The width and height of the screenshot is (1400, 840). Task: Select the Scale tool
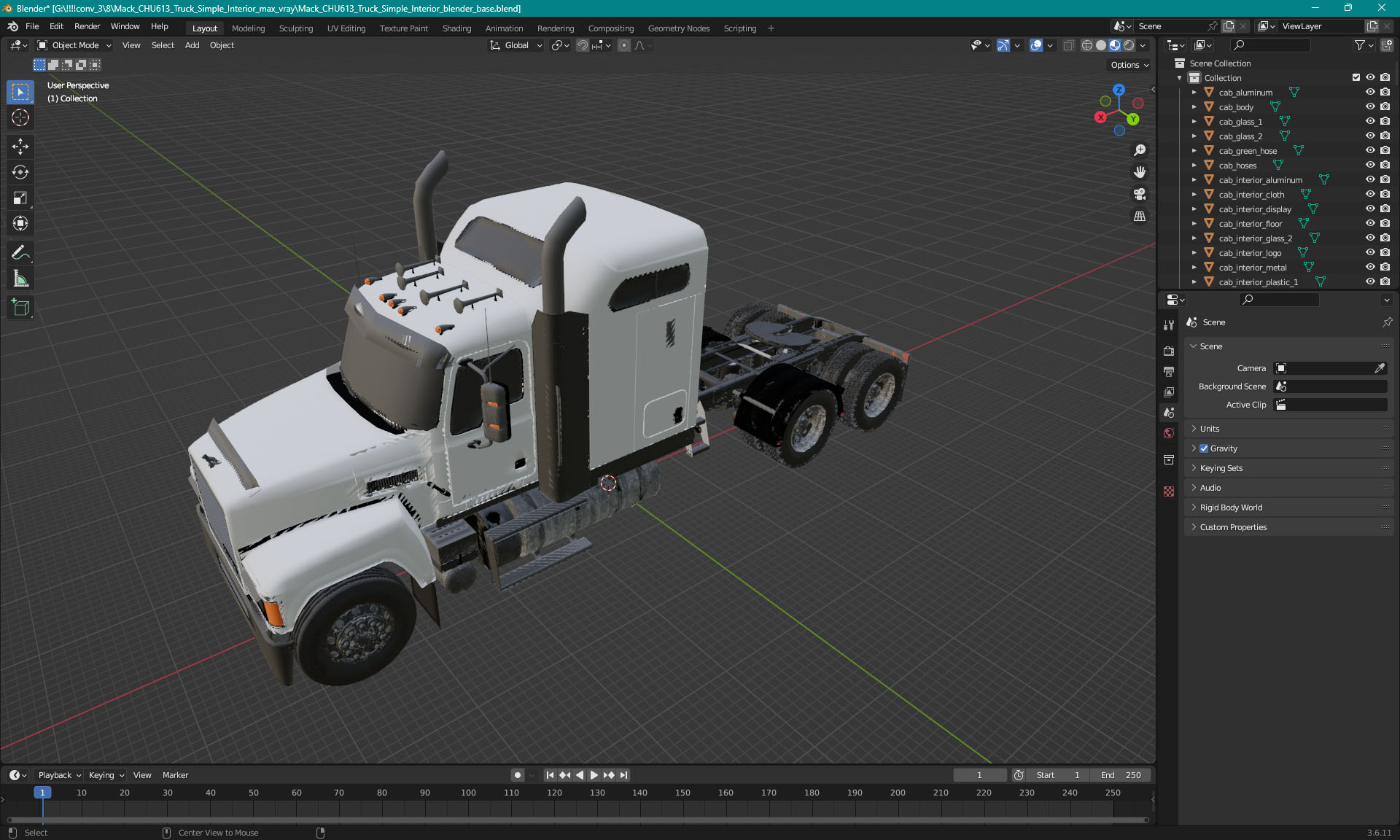click(20, 198)
